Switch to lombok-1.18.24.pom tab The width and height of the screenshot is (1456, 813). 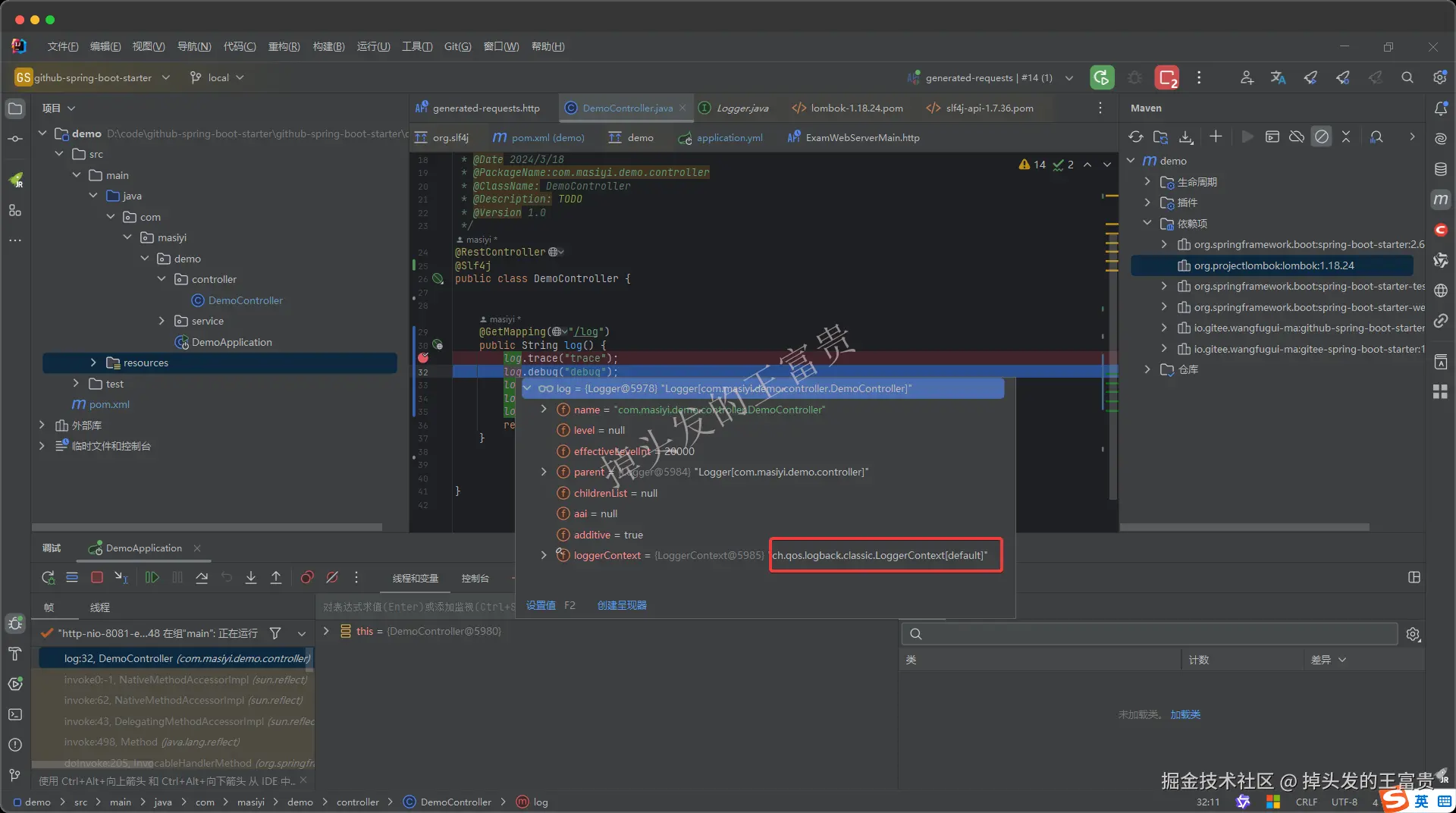click(x=847, y=108)
